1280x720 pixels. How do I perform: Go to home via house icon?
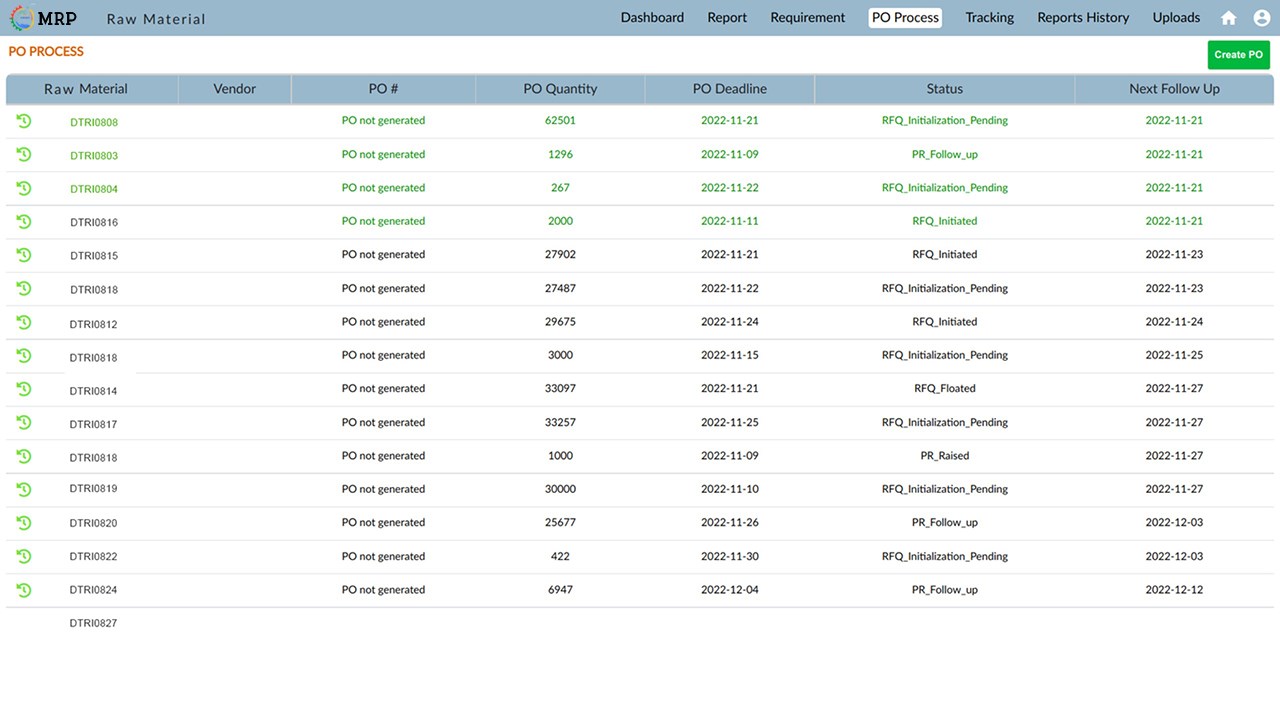coord(1229,18)
